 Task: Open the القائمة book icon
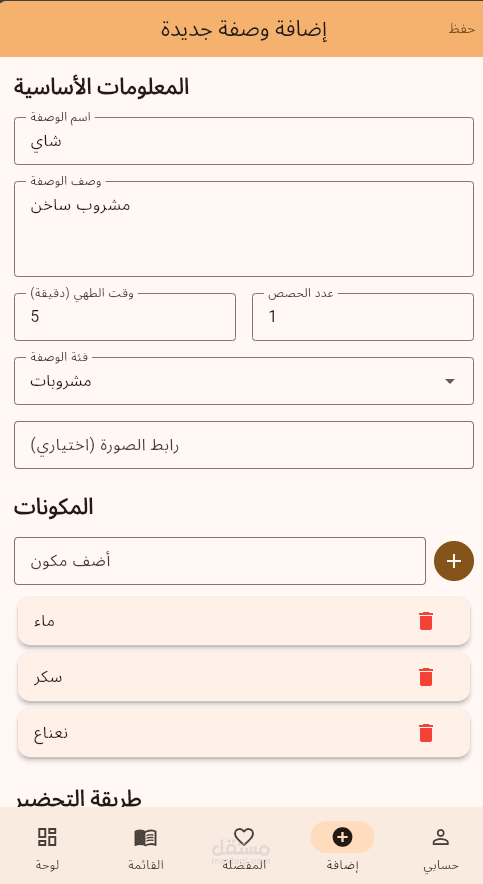point(145,837)
